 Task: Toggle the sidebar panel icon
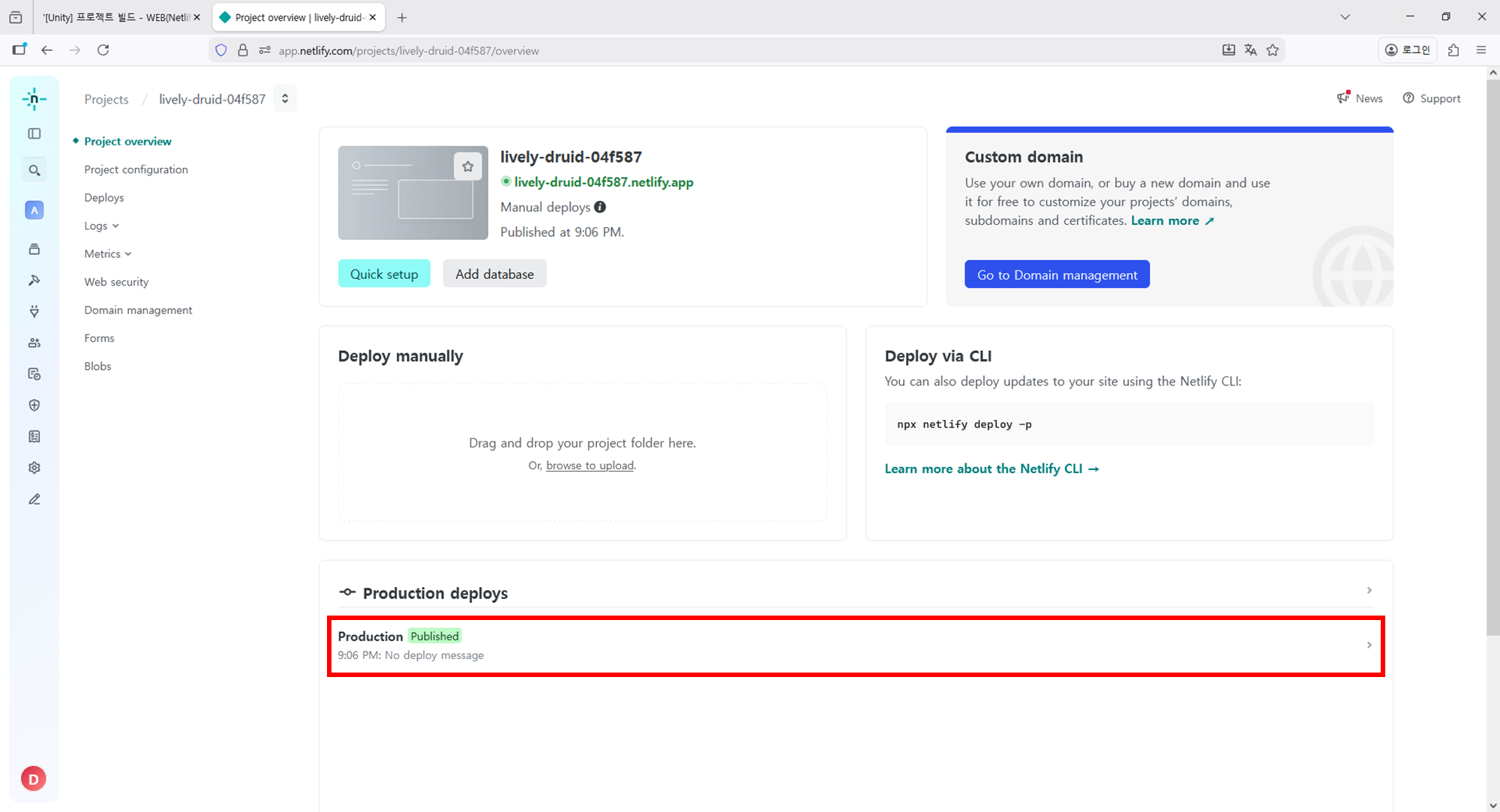pyautogui.click(x=34, y=133)
